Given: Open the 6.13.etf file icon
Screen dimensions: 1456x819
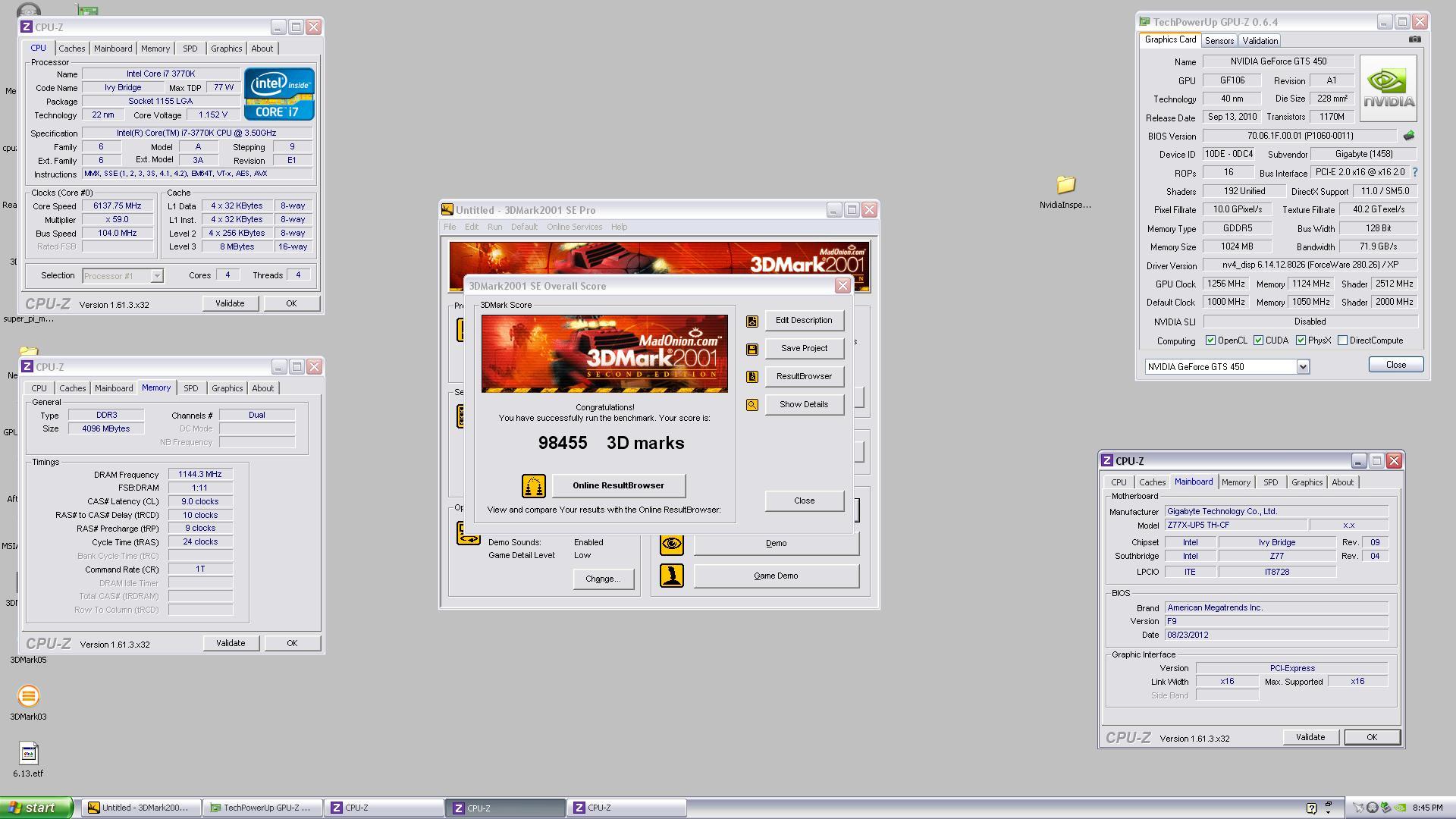Looking at the screenshot, I should tap(28, 760).
